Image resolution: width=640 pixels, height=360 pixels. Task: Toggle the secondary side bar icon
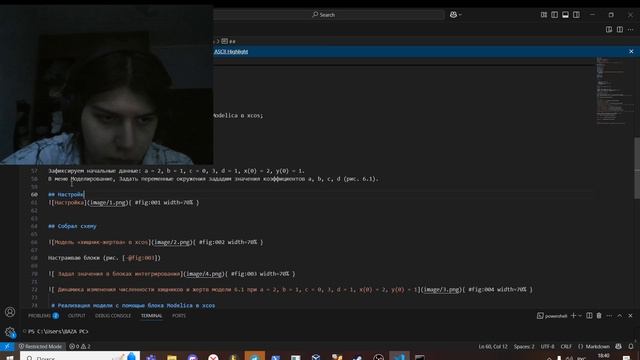(576, 15)
